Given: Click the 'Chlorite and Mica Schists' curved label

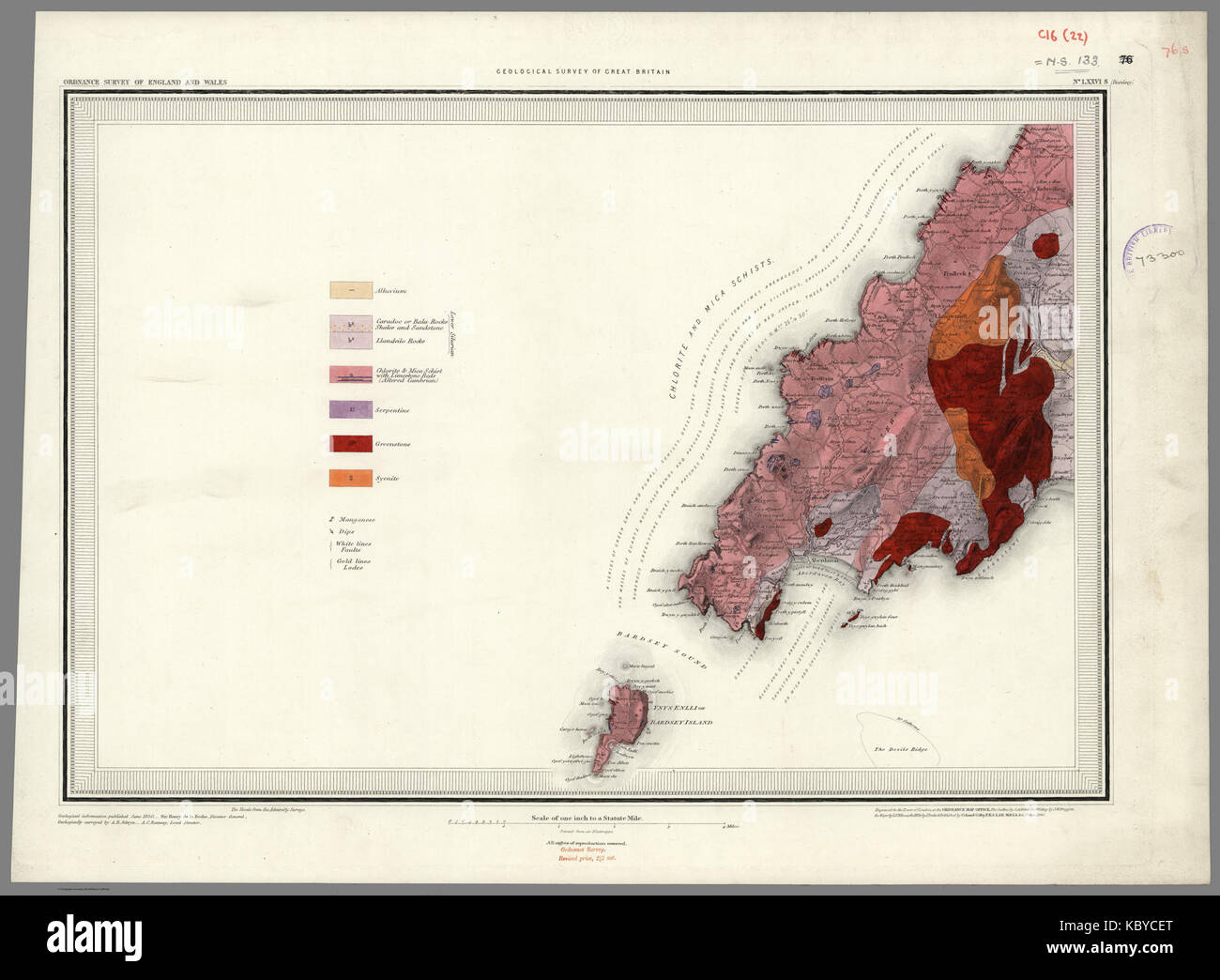Looking at the screenshot, I should [x=721, y=329].
